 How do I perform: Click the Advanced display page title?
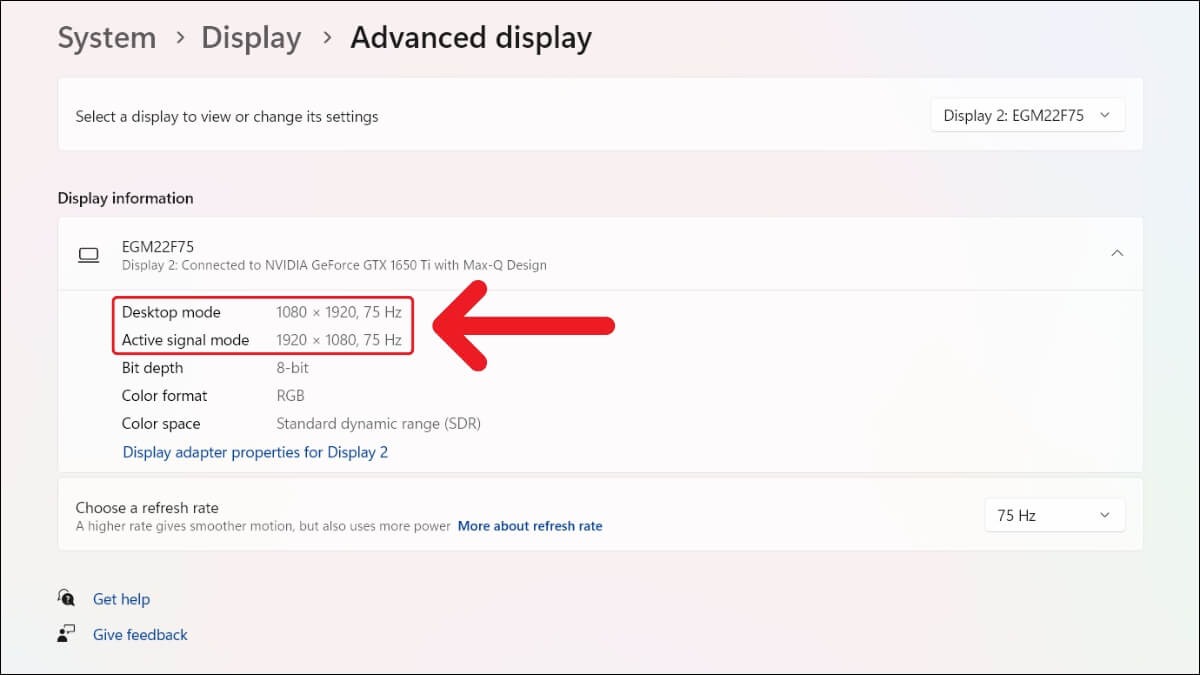click(x=471, y=38)
